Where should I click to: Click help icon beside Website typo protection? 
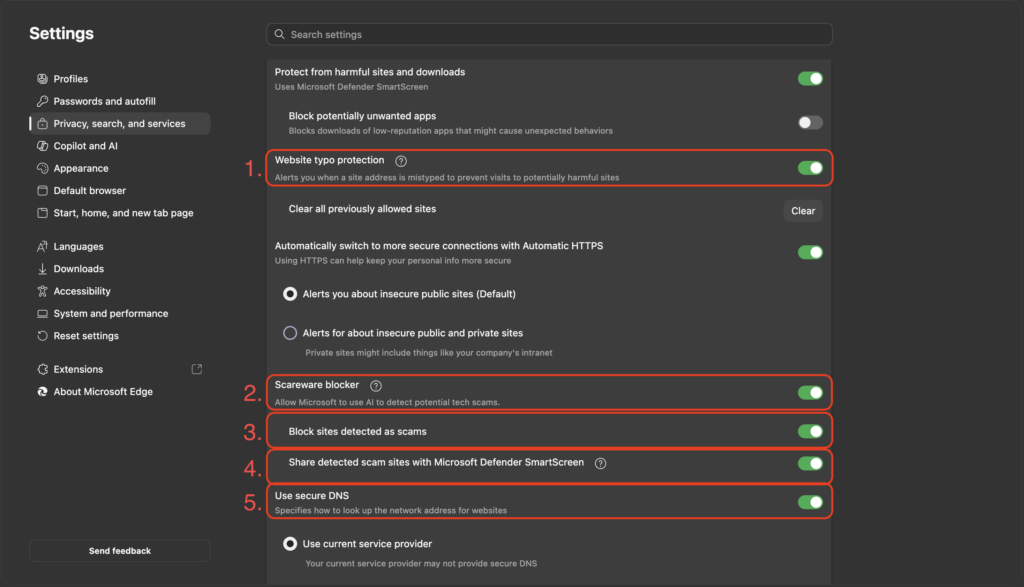[x=401, y=161]
